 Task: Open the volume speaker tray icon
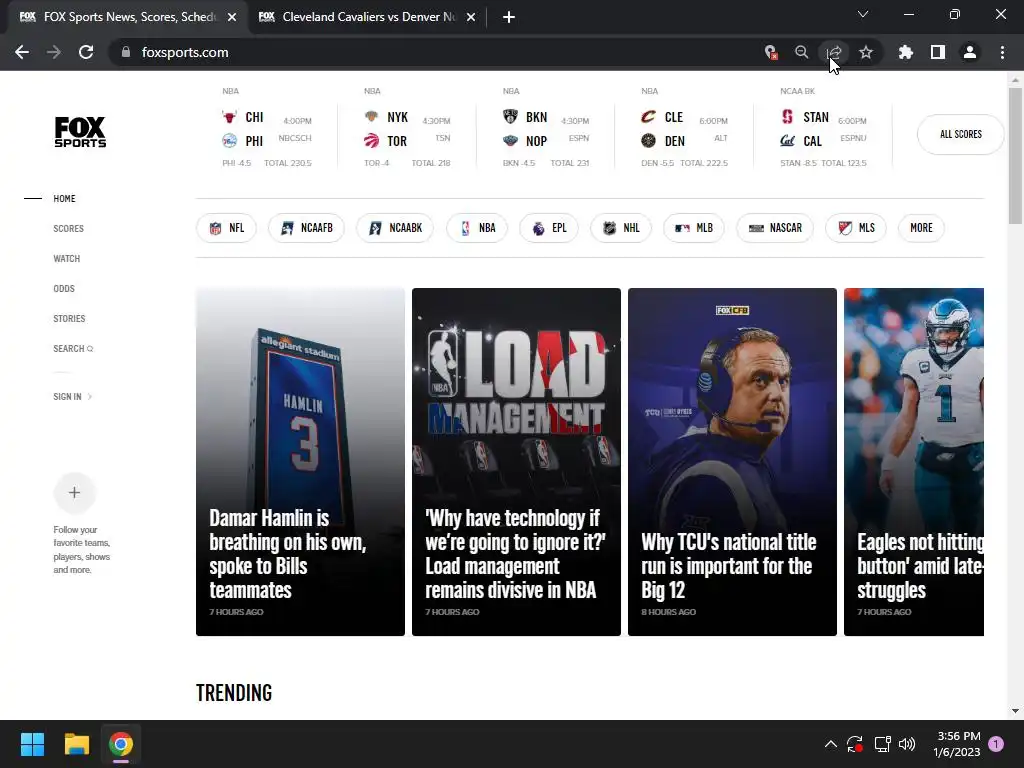[907, 744]
